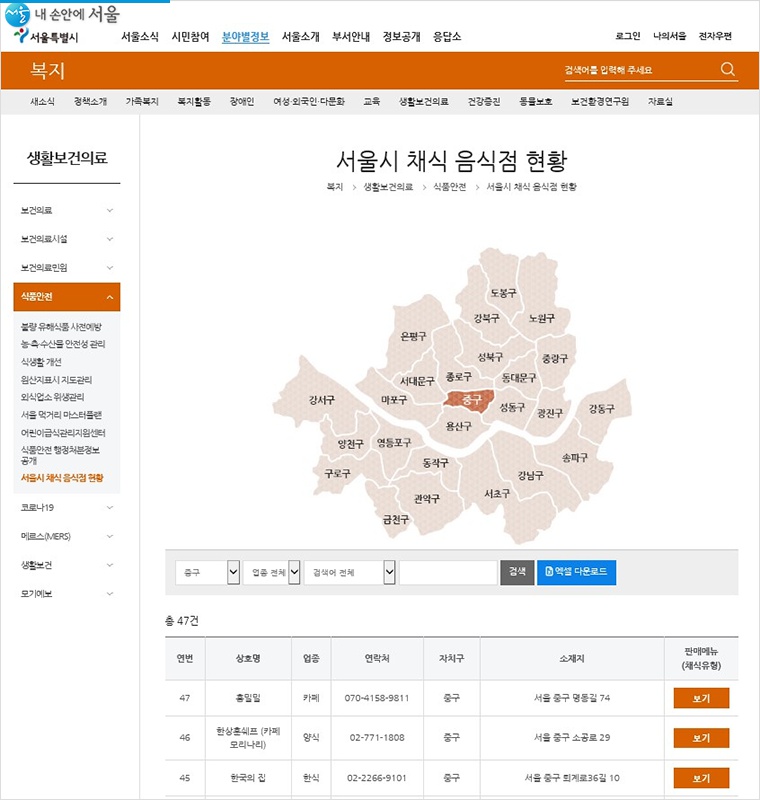
Task: Open 외식업소 위생관리 sidebar link
Action: coord(52,397)
